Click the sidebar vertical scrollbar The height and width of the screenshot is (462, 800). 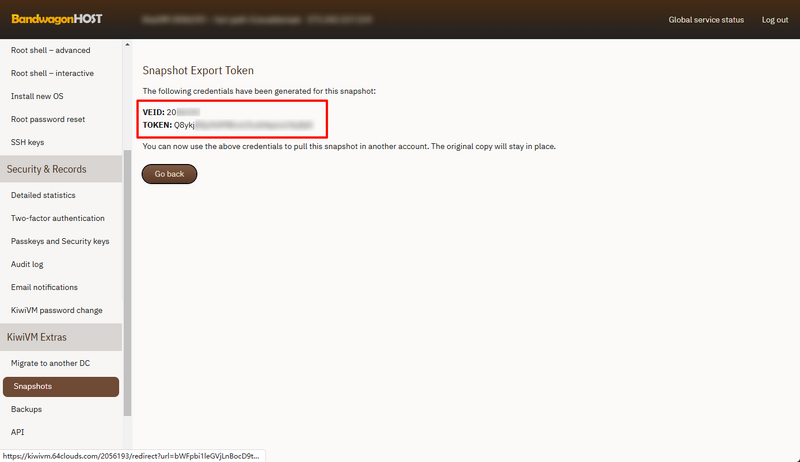[127, 280]
